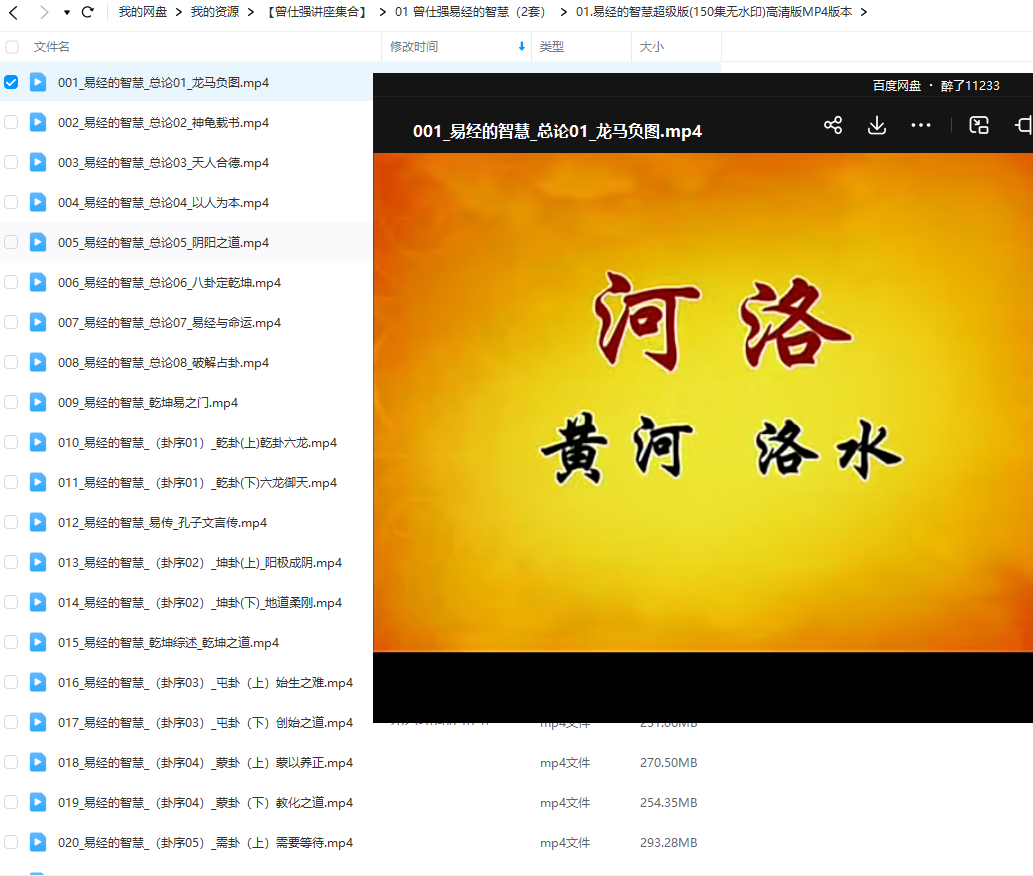This screenshot has height=876, width=1033.
Task: Sort by 修改时间 column
Action: coord(414,47)
